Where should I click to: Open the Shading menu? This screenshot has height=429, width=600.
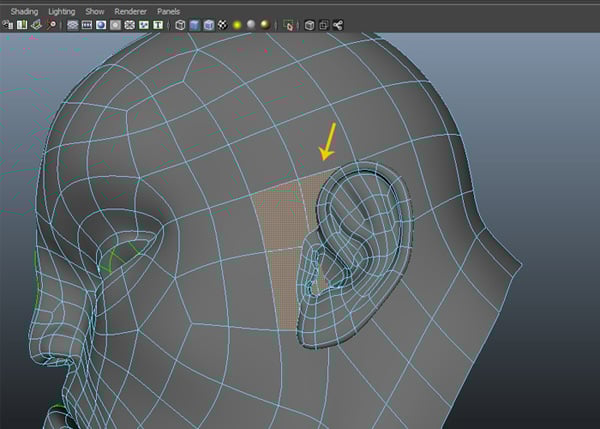(x=24, y=11)
